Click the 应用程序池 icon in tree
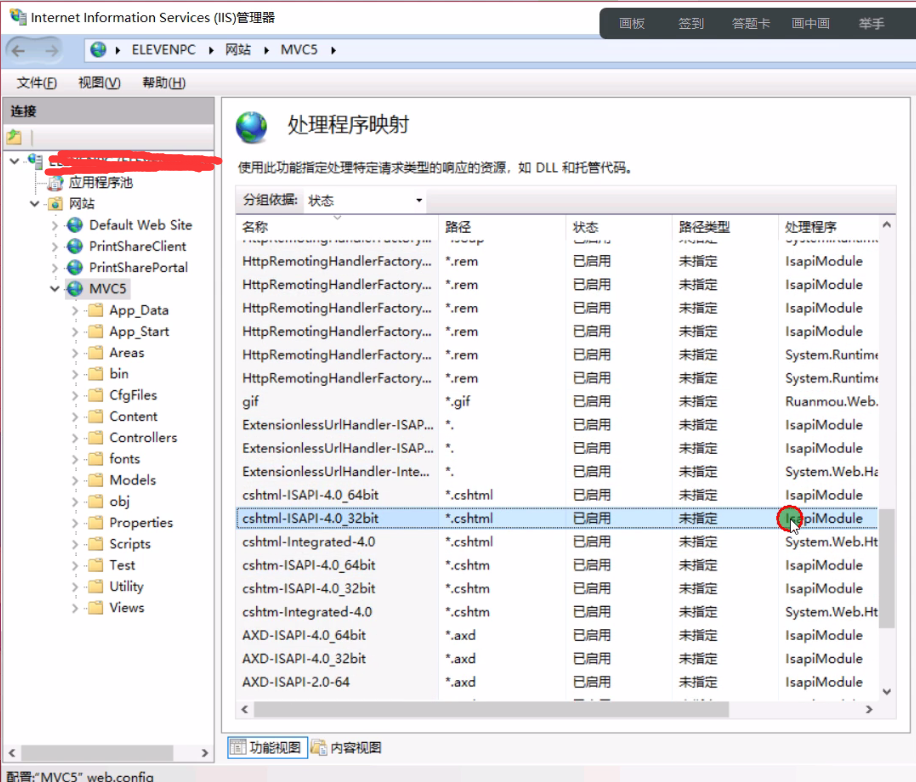 [55, 183]
